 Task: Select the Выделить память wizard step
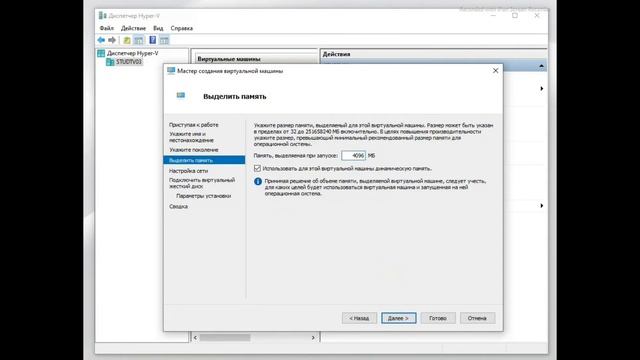click(204, 160)
